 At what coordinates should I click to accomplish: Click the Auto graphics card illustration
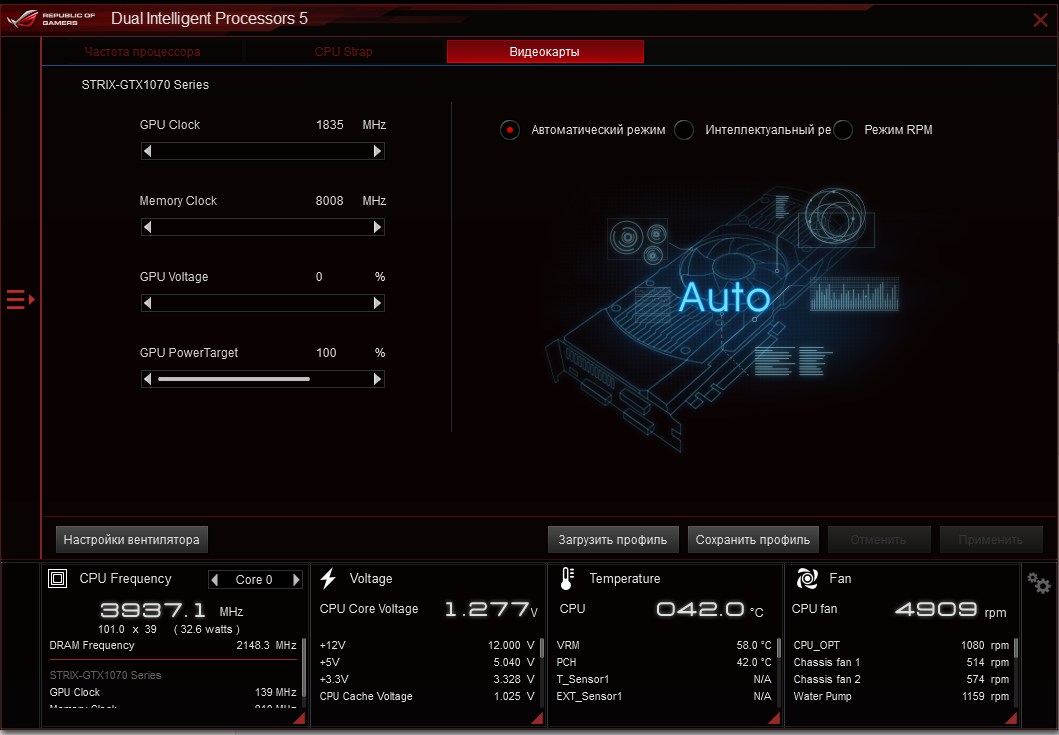pos(723,318)
